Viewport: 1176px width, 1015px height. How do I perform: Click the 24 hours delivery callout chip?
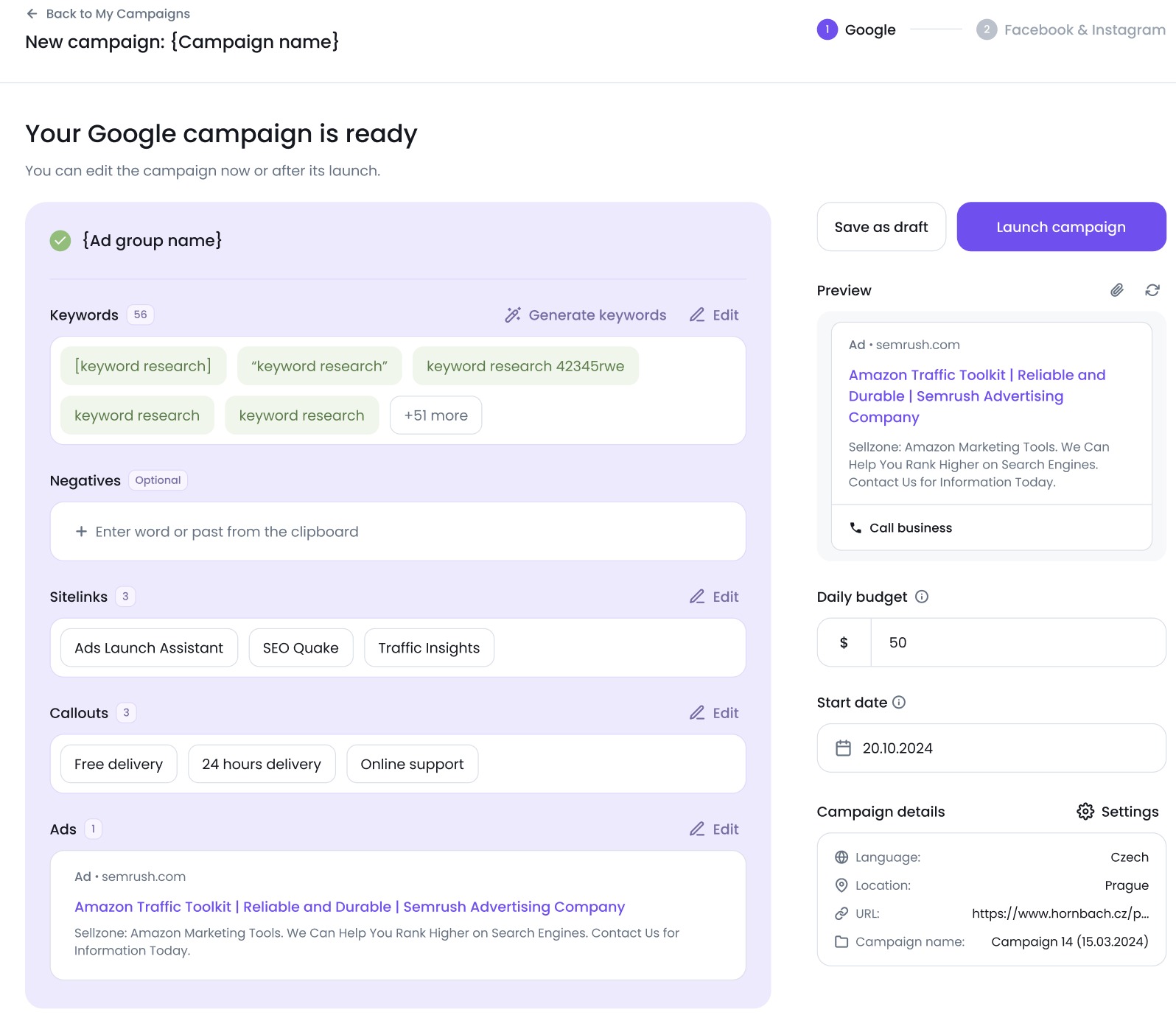[262, 764]
